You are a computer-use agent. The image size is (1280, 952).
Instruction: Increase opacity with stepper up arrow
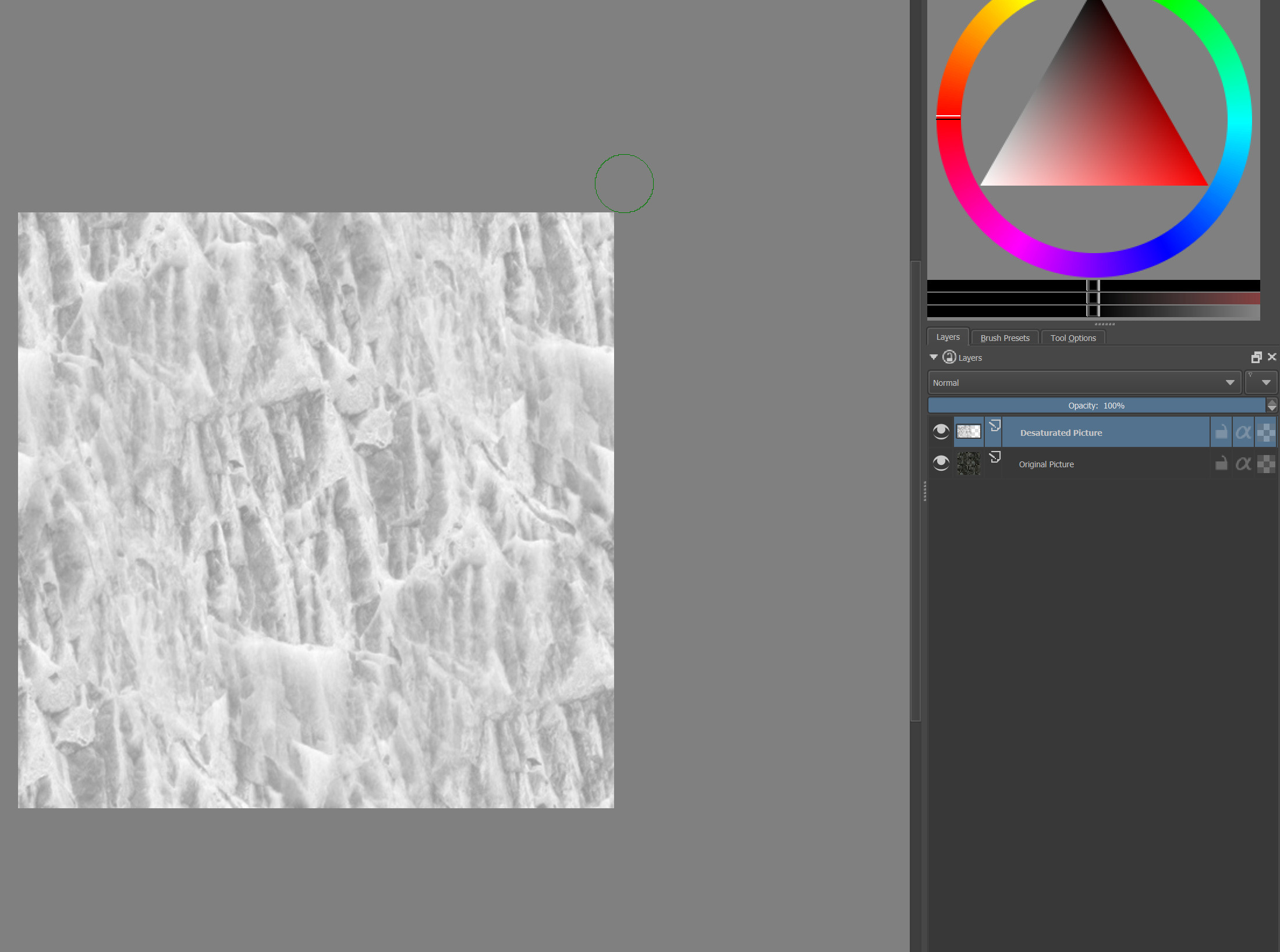coord(1272,402)
